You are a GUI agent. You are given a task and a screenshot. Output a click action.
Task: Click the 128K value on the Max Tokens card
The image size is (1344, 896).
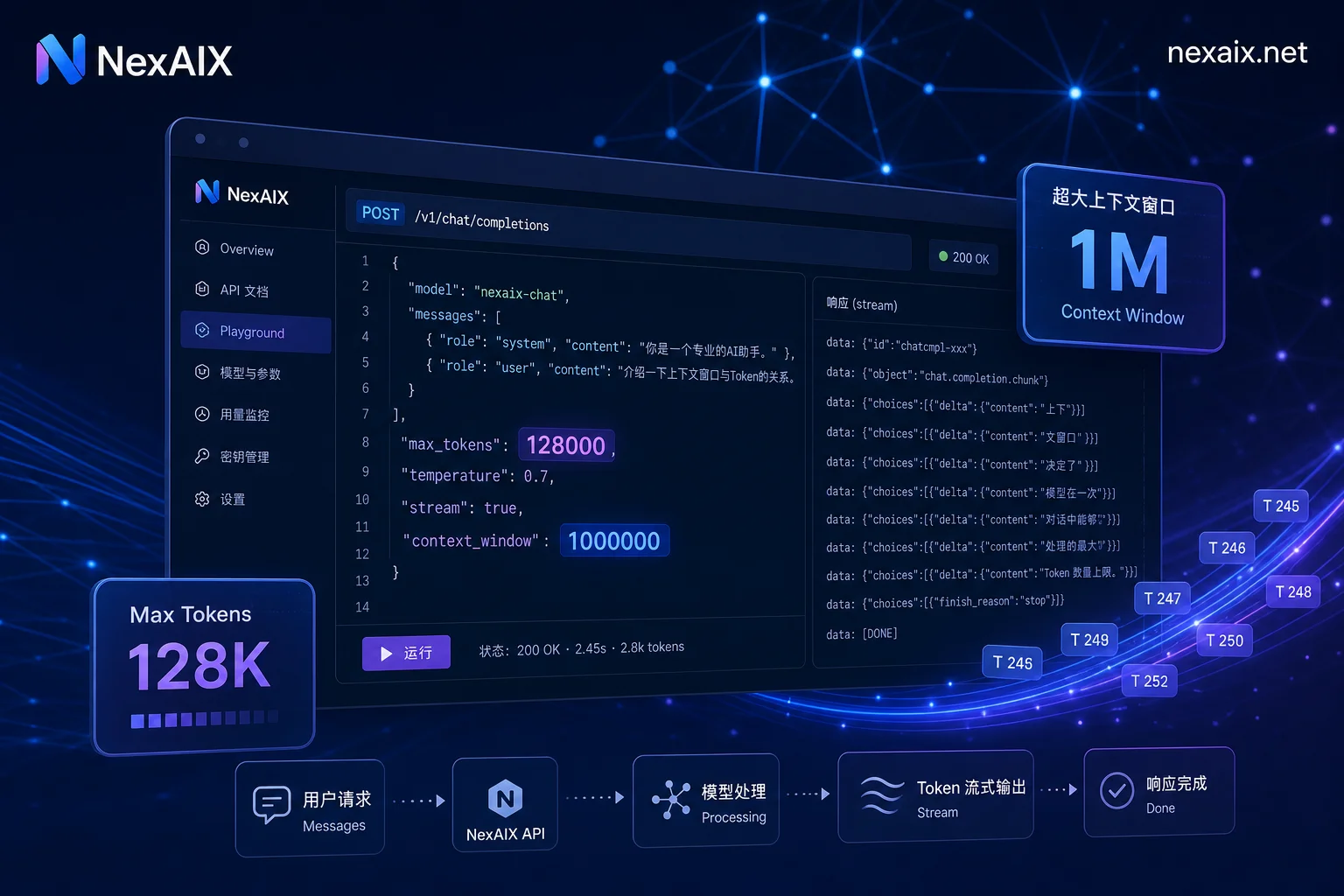point(199,667)
